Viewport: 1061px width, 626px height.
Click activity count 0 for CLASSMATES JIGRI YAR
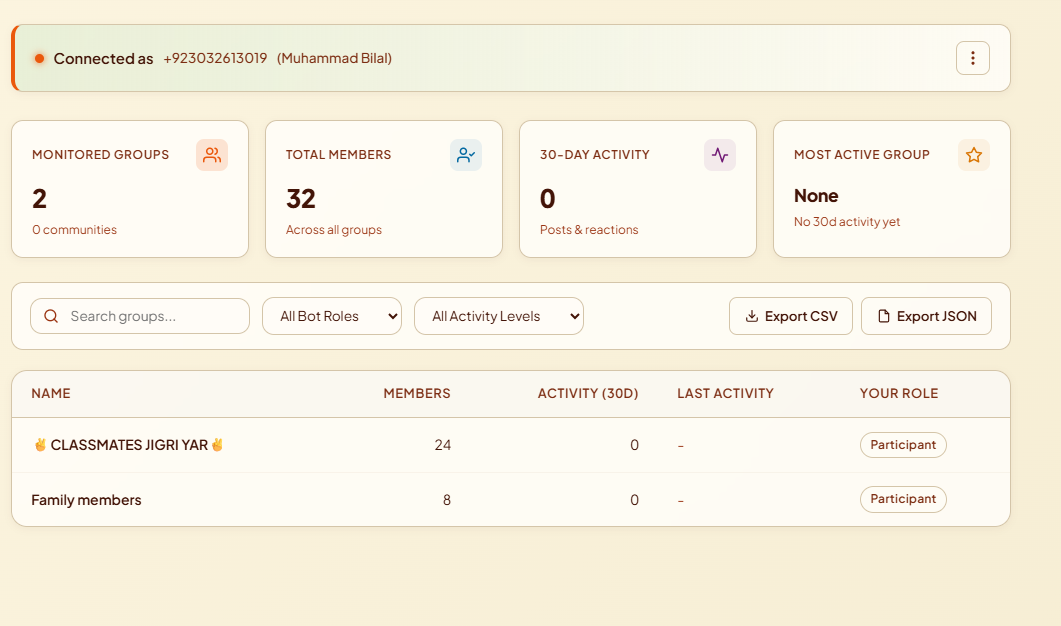coord(634,445)
